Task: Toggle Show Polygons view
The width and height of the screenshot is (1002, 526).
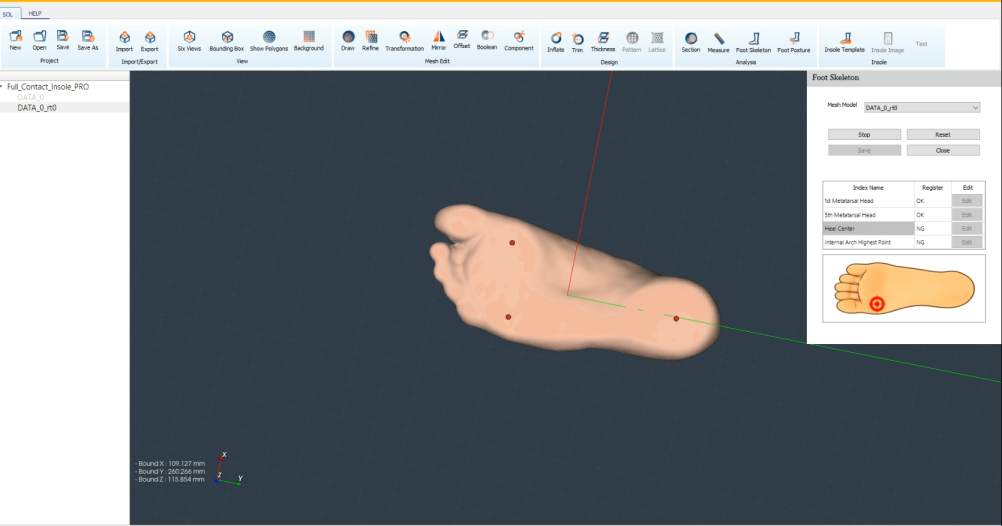Action: [268, 40]
